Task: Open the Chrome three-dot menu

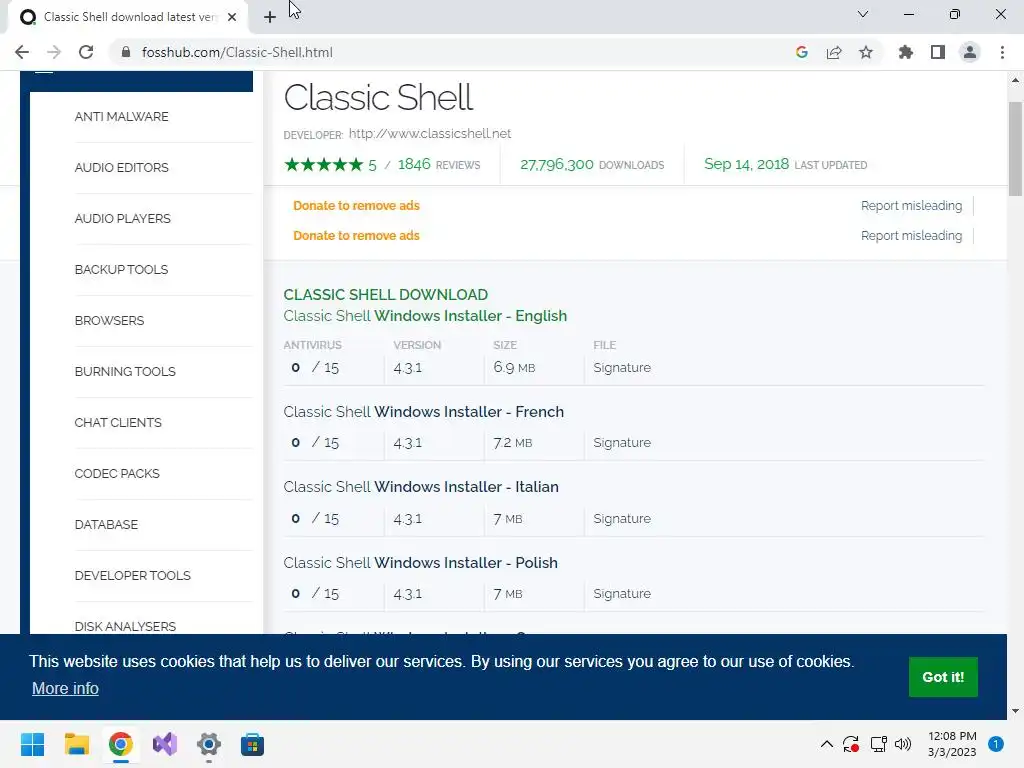Action: (x=1002, y=52)
